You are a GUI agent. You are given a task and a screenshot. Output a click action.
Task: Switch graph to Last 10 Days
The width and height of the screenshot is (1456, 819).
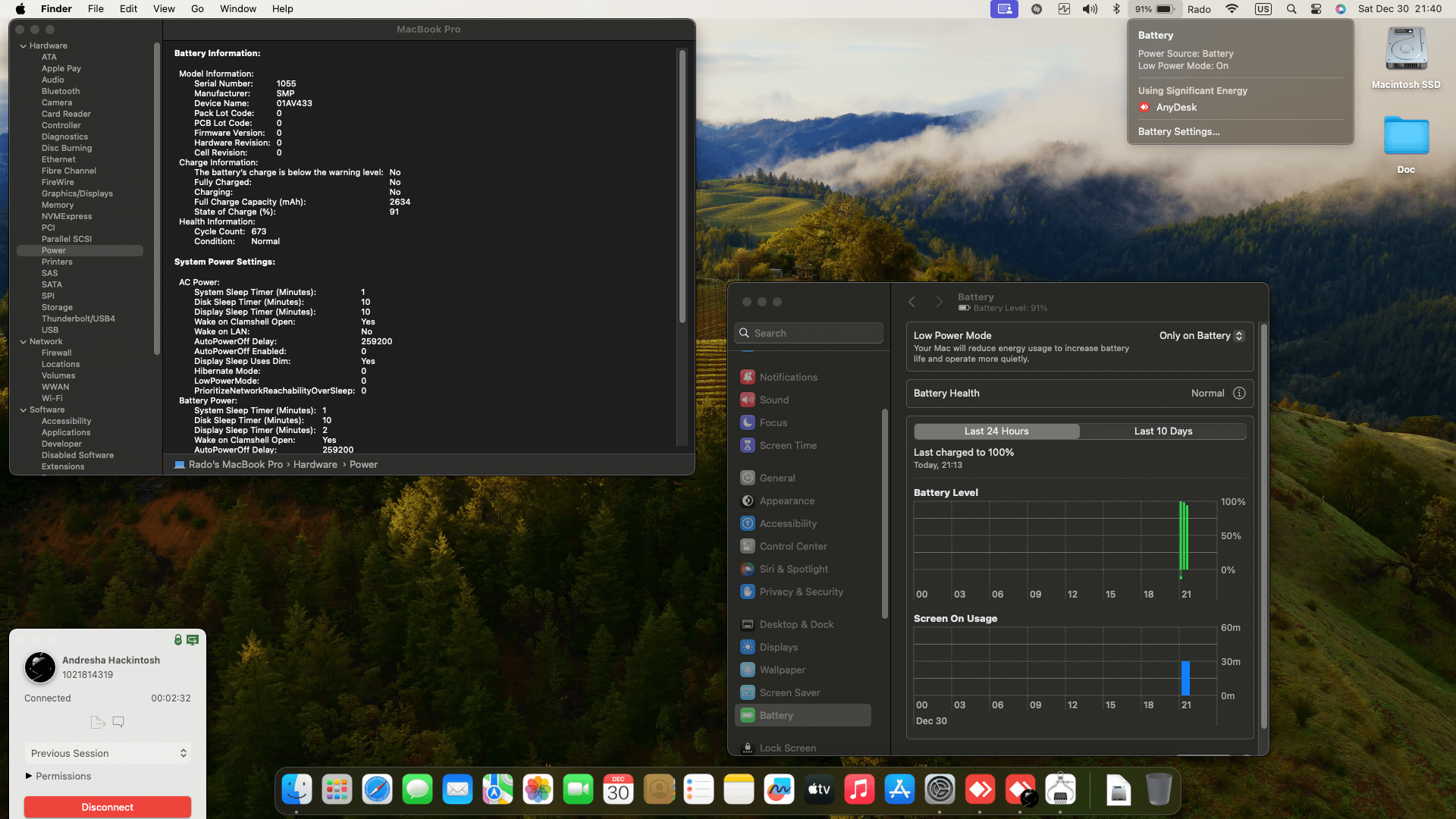[x=1163, y=431]
